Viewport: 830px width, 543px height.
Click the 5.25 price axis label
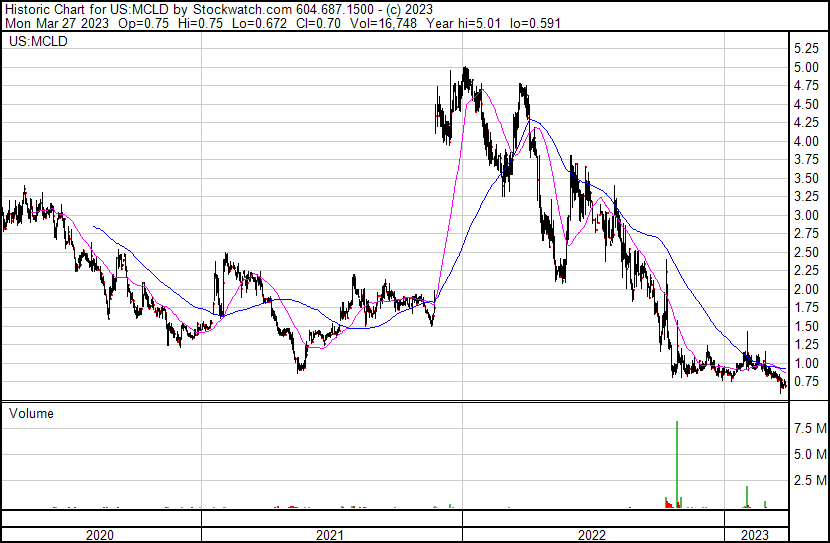[806, 49]
